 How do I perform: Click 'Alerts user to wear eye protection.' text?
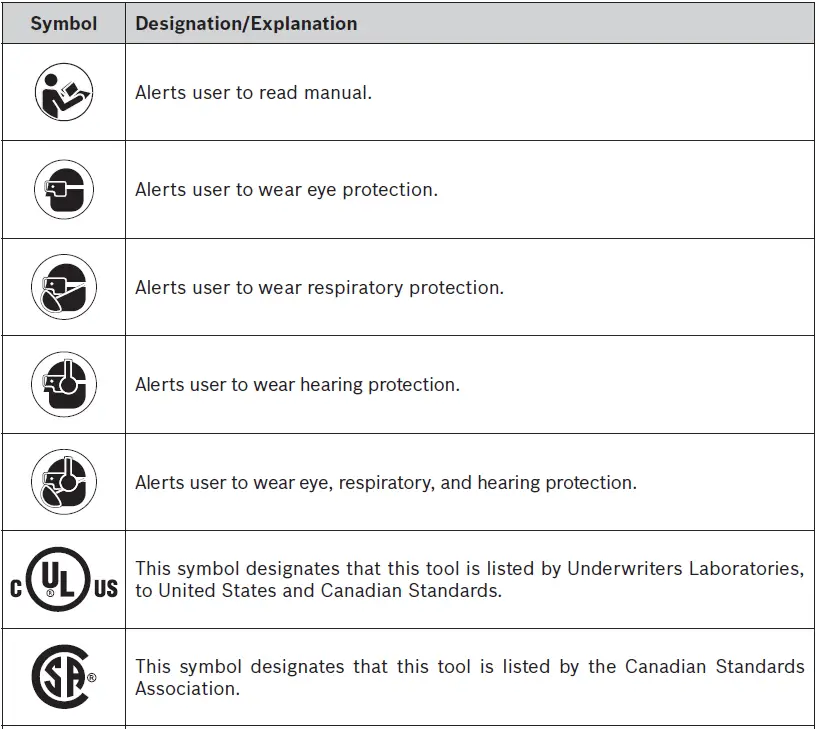(286, 190)
